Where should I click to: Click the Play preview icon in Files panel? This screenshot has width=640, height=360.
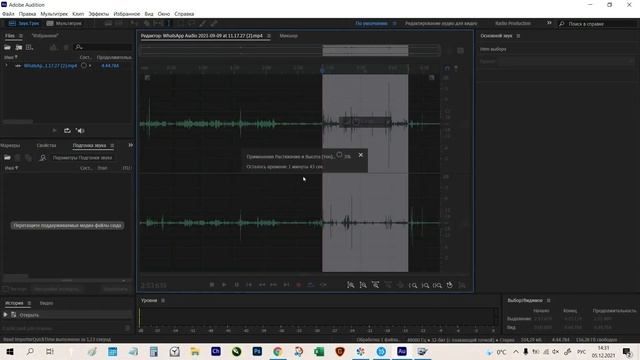(54, 131)
